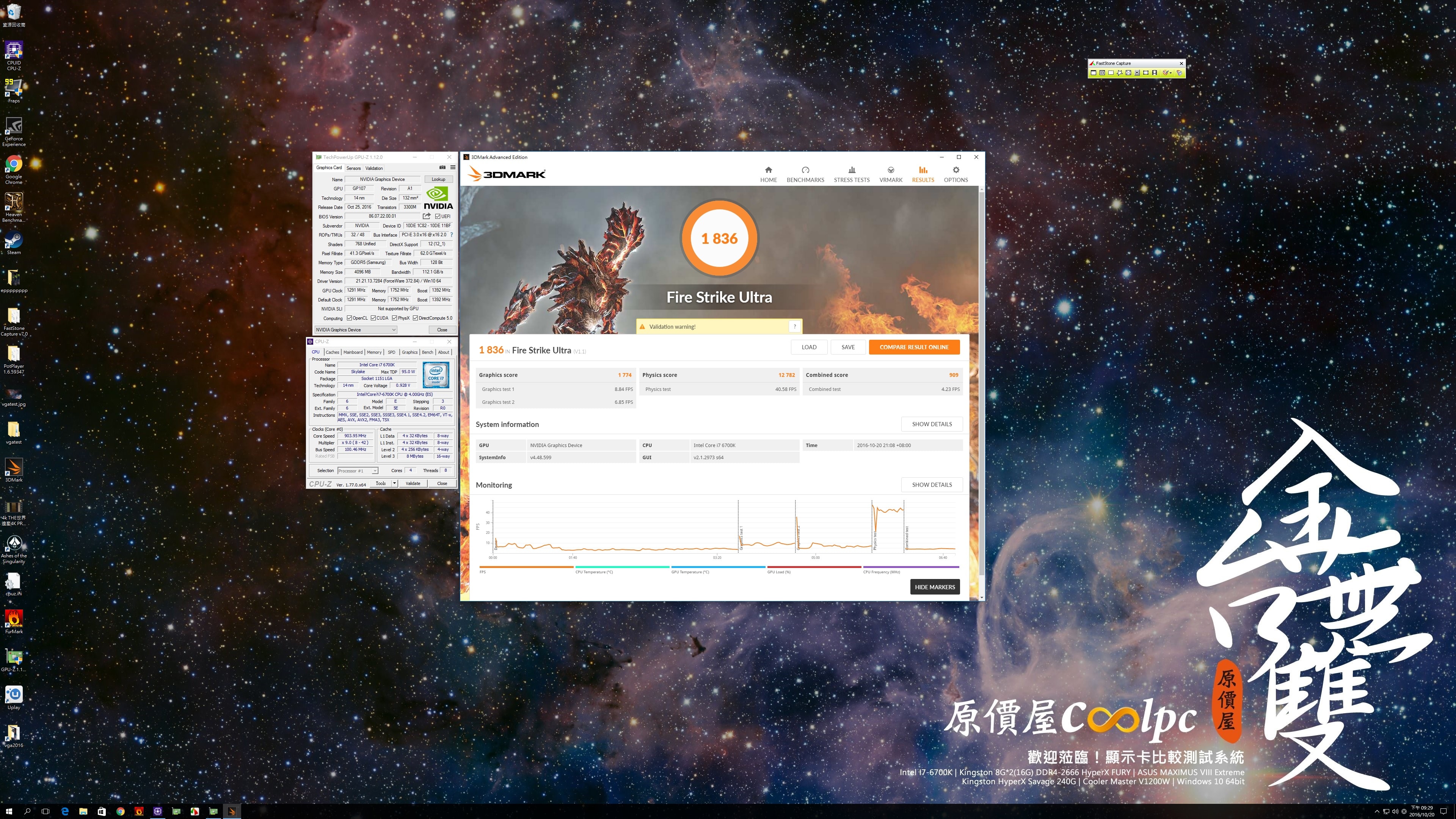
Task: Toggle the DirectCompute 5.0 checkbox in GPU-Z
Action: click(416, 318)
